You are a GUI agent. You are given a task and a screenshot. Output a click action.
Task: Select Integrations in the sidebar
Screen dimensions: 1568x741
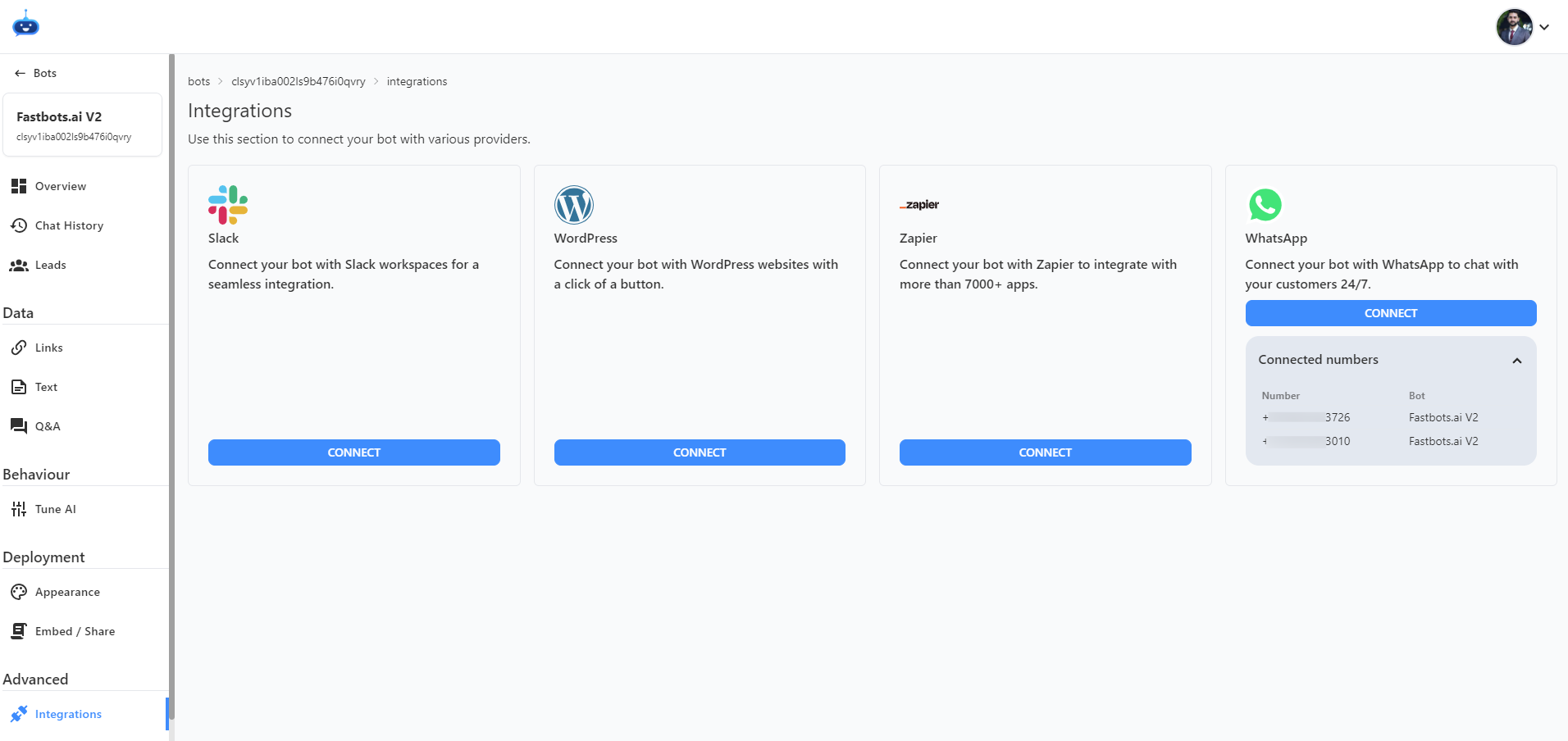[84, 714]
